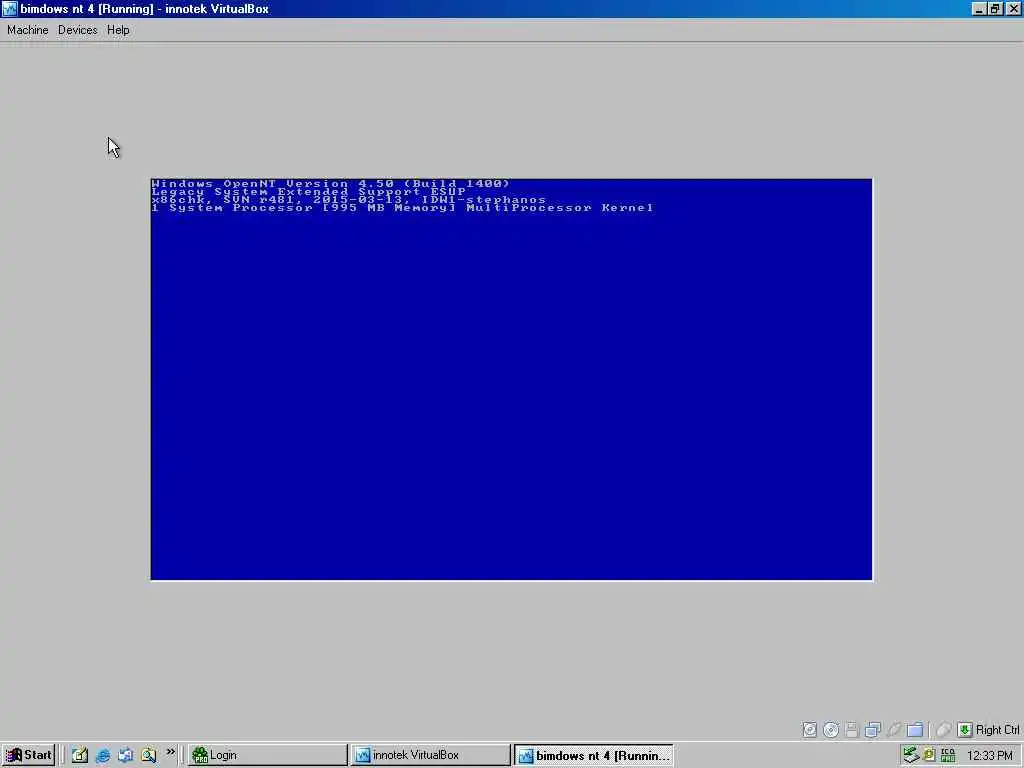Click the mouse integration indicator icon
Screen dimensions: 1024x768
click(x=944, y=729)
